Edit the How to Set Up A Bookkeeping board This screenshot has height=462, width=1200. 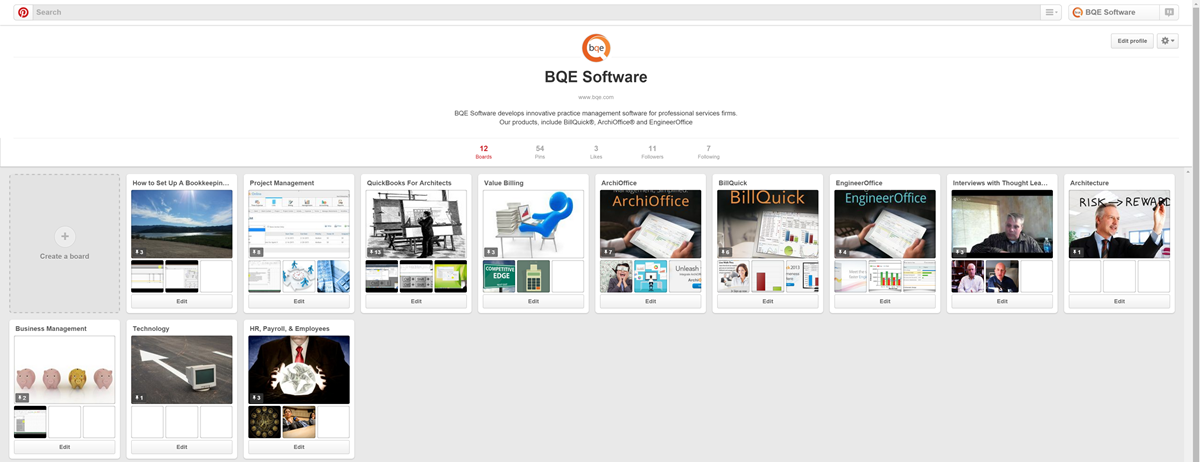(x=182, y=301)
